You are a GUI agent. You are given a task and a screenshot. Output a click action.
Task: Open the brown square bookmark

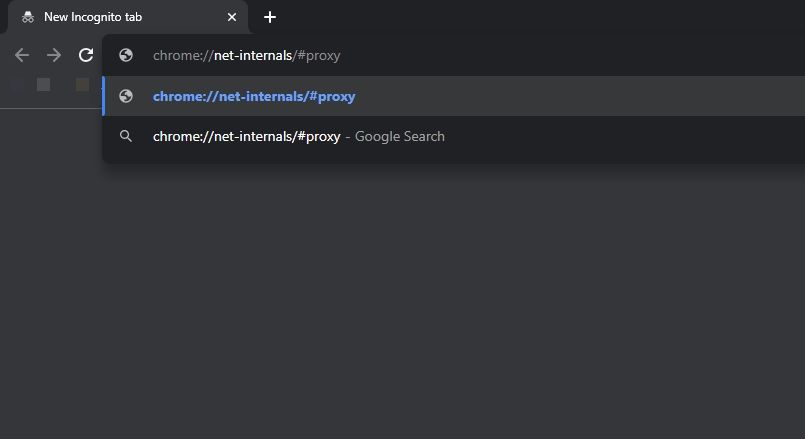pyautogui.click(x=82, y=85)
